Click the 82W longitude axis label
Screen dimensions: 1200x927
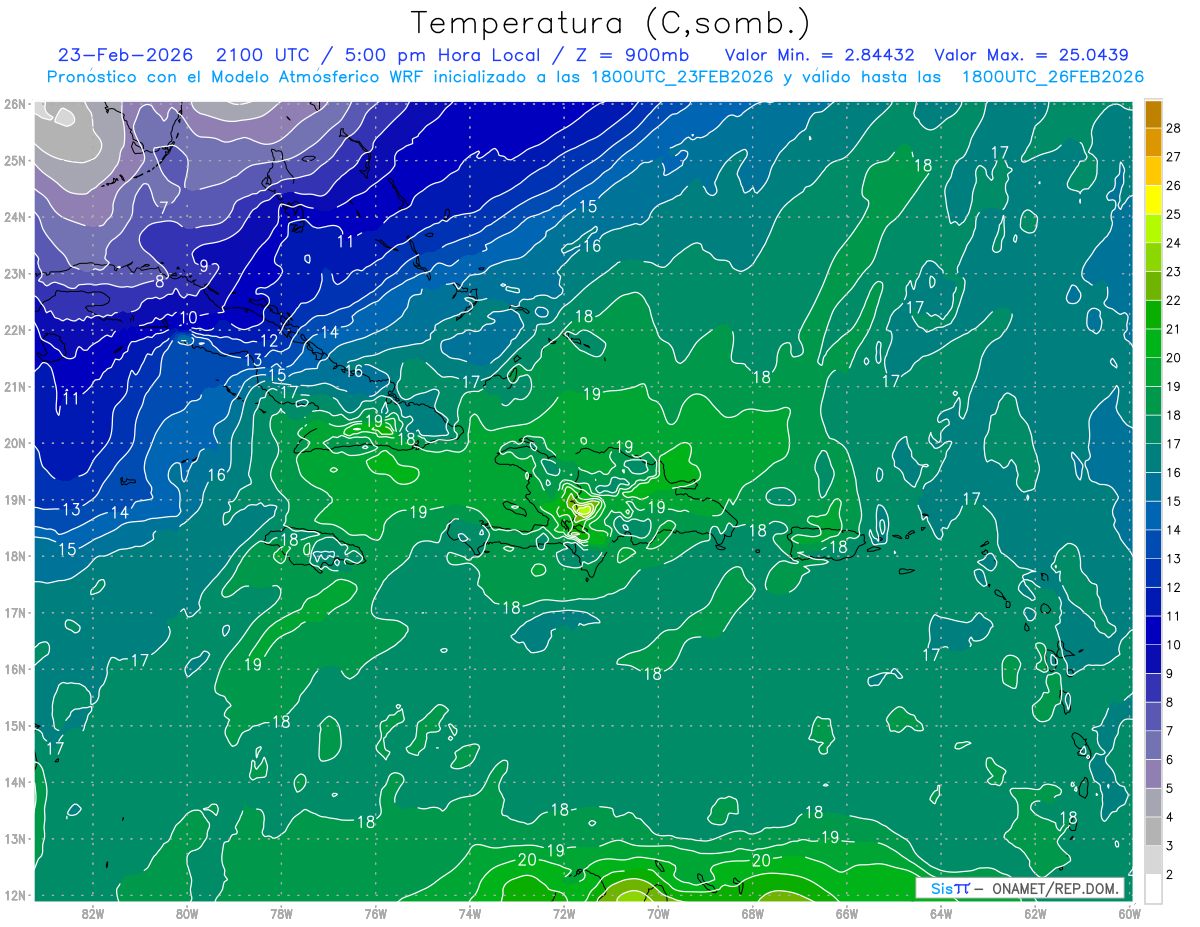coord(93,912)
